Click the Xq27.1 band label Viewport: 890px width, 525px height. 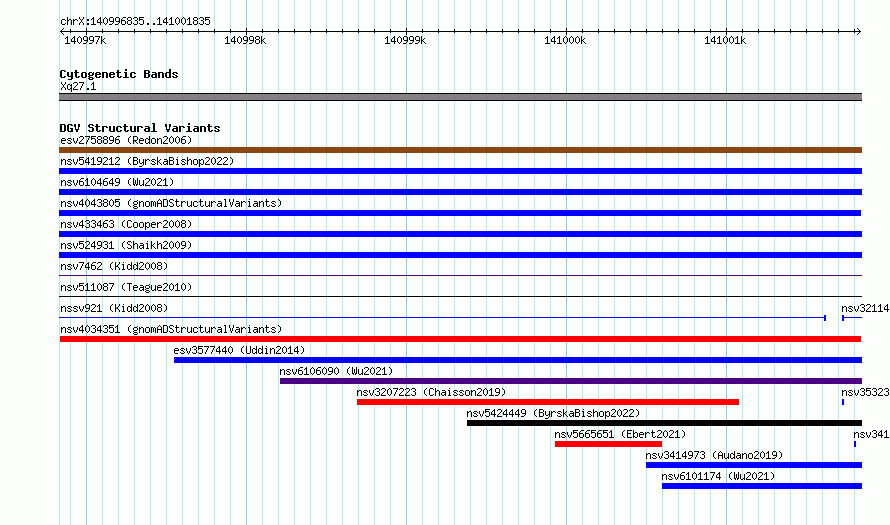click(78, 86)
